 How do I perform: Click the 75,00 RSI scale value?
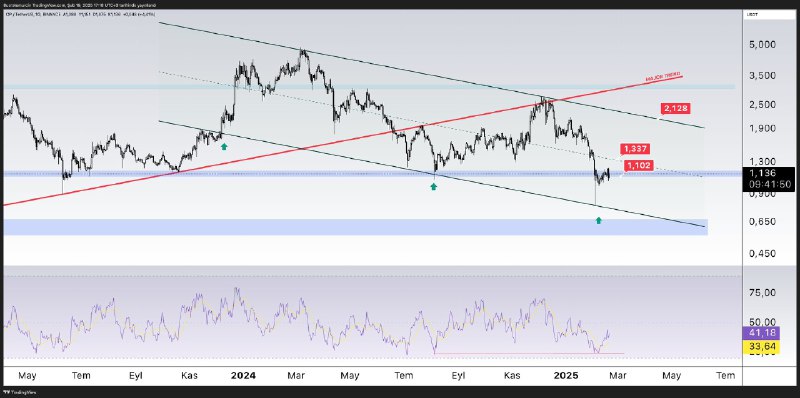[x=762, y=292]
